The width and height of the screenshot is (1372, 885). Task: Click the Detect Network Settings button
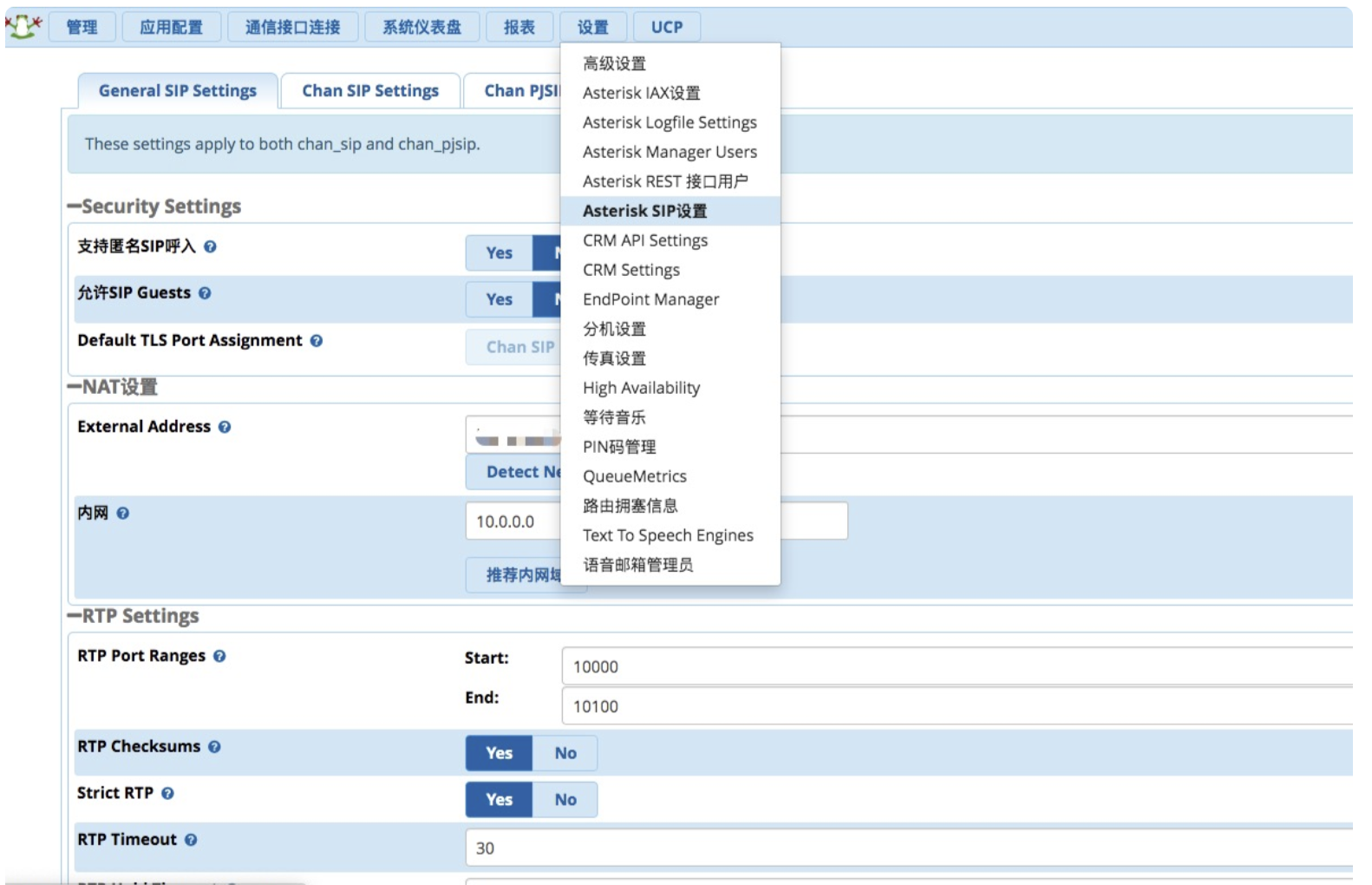click(x=514, y=472)
